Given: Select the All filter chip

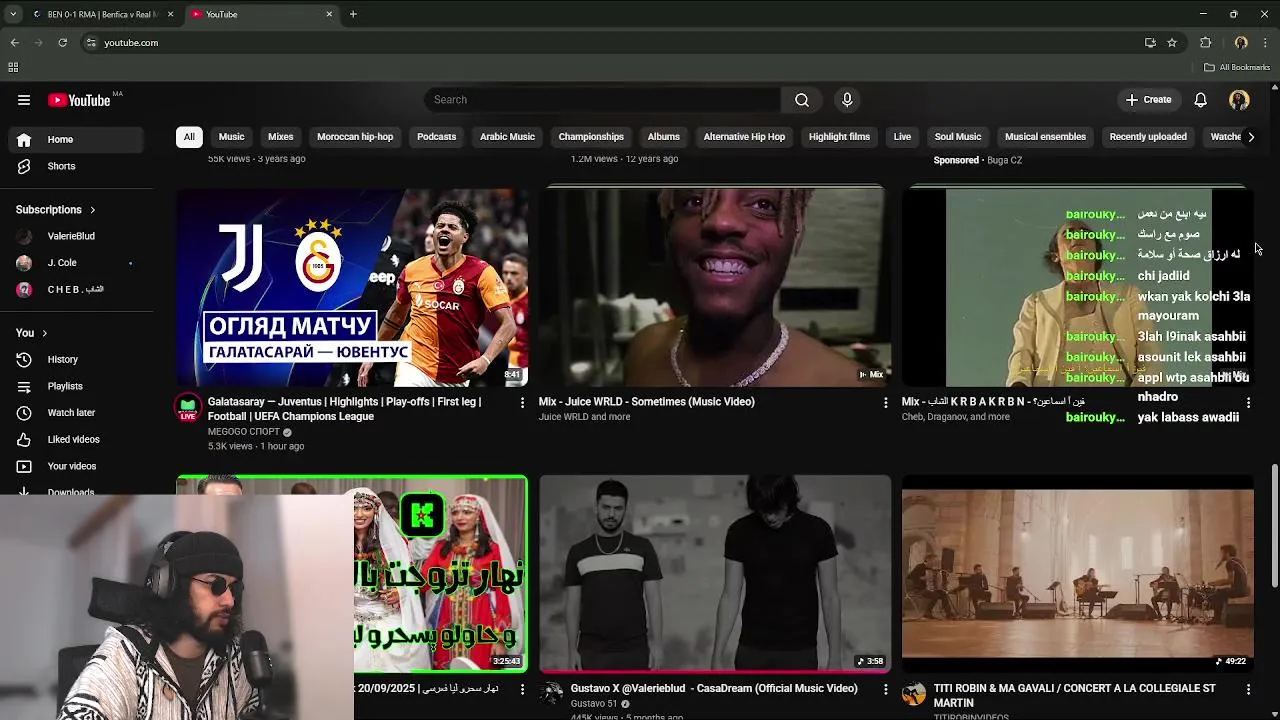Looking at the screenshot, I should point(188,137).
